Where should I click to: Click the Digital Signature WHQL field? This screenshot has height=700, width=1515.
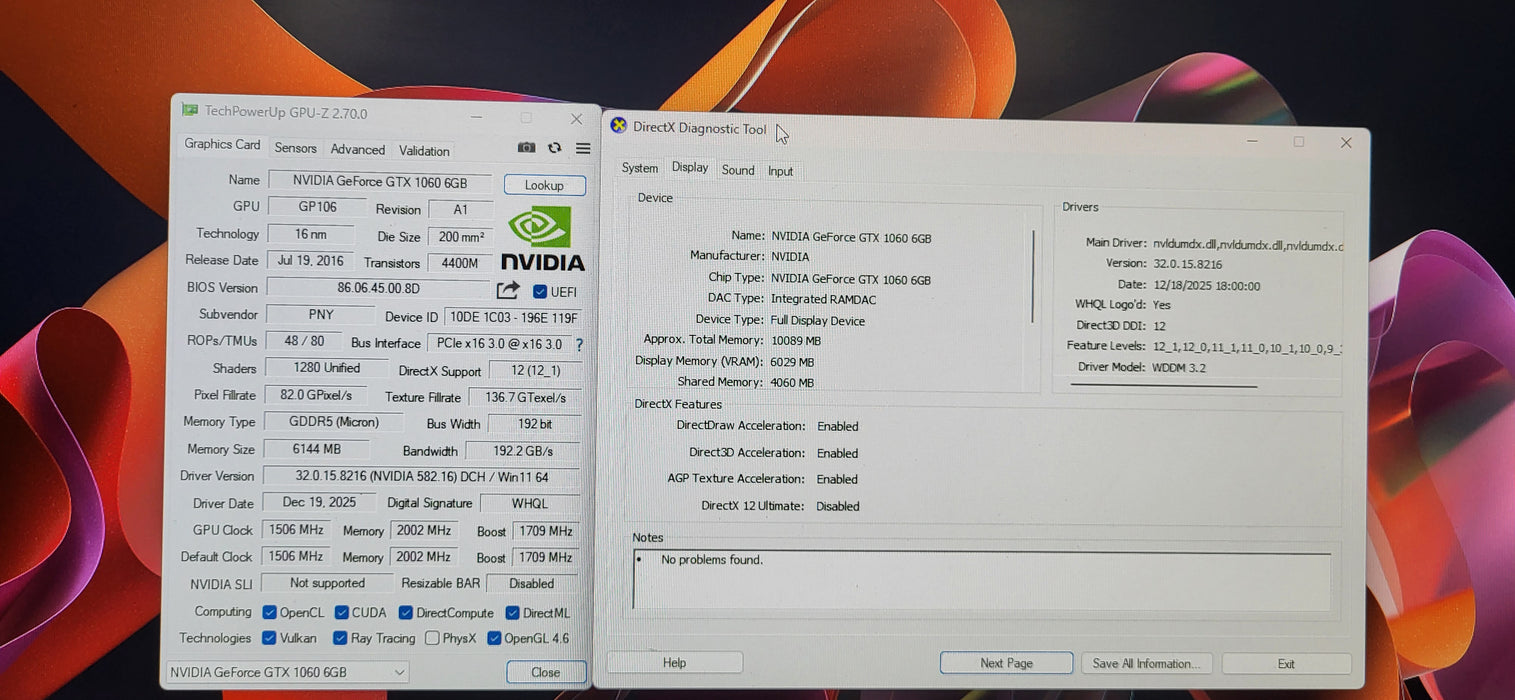(x=530, y=503)
